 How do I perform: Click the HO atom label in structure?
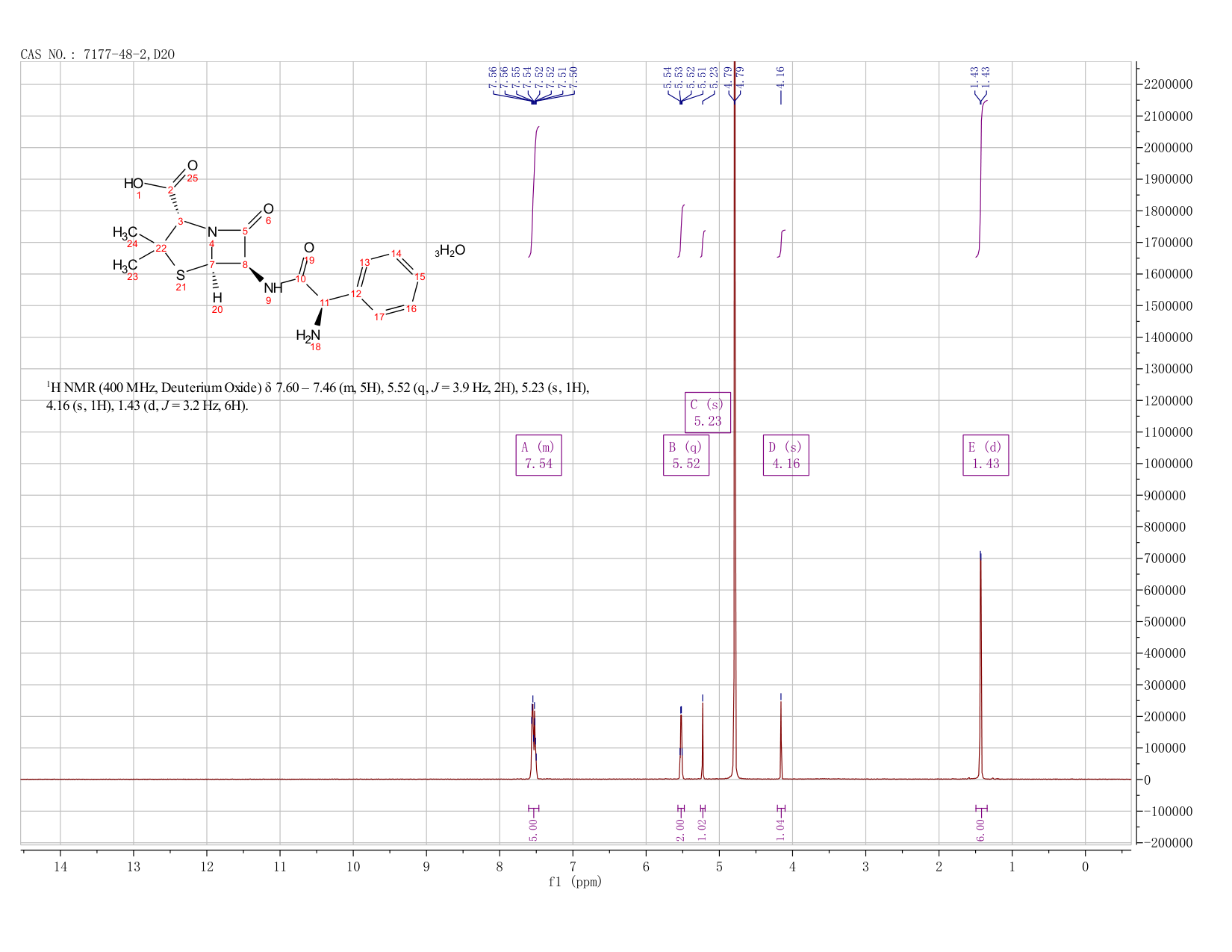click(x=134, y=184)
